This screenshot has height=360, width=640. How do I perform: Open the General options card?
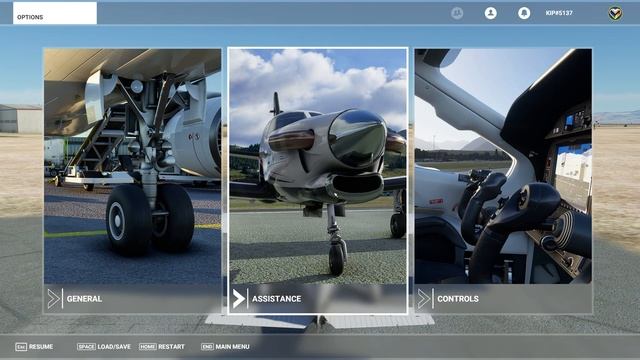click(132, 181)
